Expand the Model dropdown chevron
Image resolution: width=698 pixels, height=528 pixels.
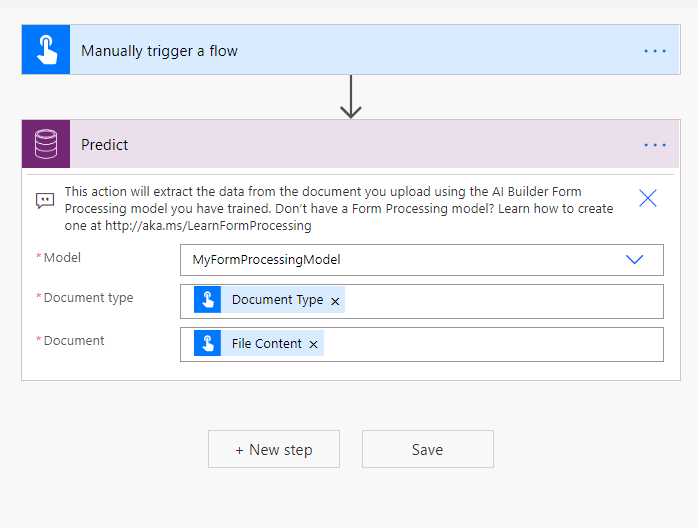click(x=634, y=259)
